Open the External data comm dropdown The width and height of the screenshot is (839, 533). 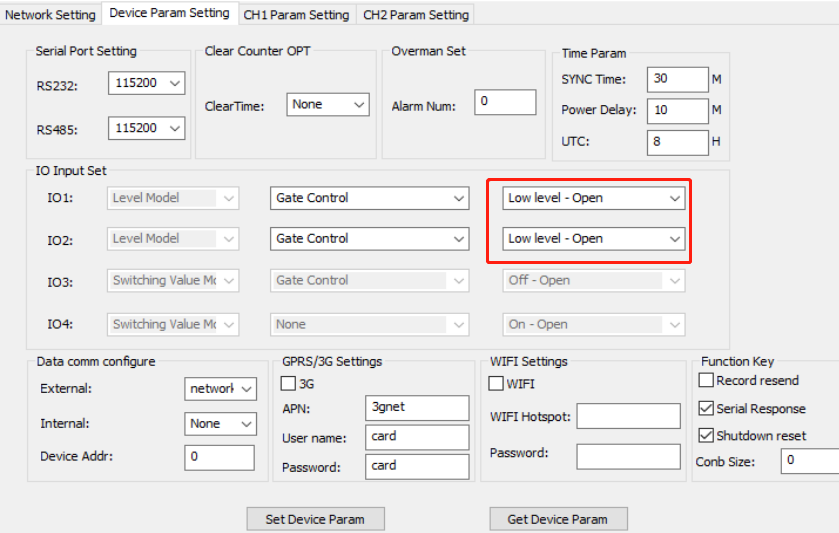pyautogui.click(x=220, y=389)
